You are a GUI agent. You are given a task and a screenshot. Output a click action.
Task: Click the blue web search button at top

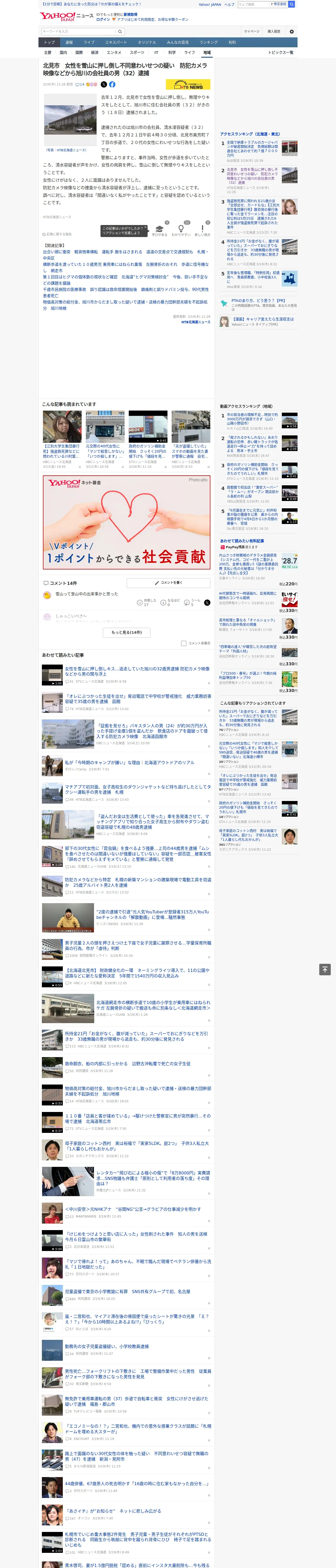(292, 4)
